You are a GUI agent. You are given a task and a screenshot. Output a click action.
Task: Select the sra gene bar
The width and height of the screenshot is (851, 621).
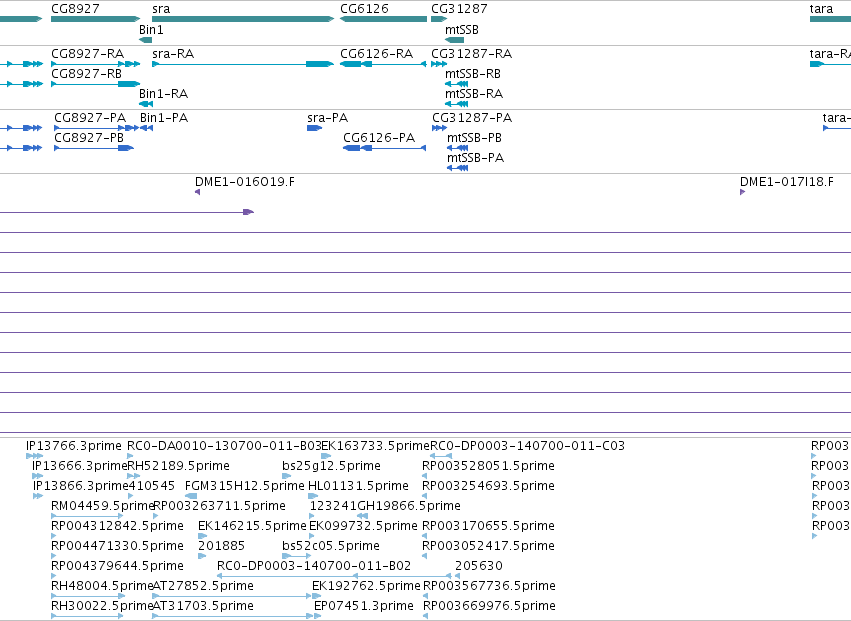(243, 19)
